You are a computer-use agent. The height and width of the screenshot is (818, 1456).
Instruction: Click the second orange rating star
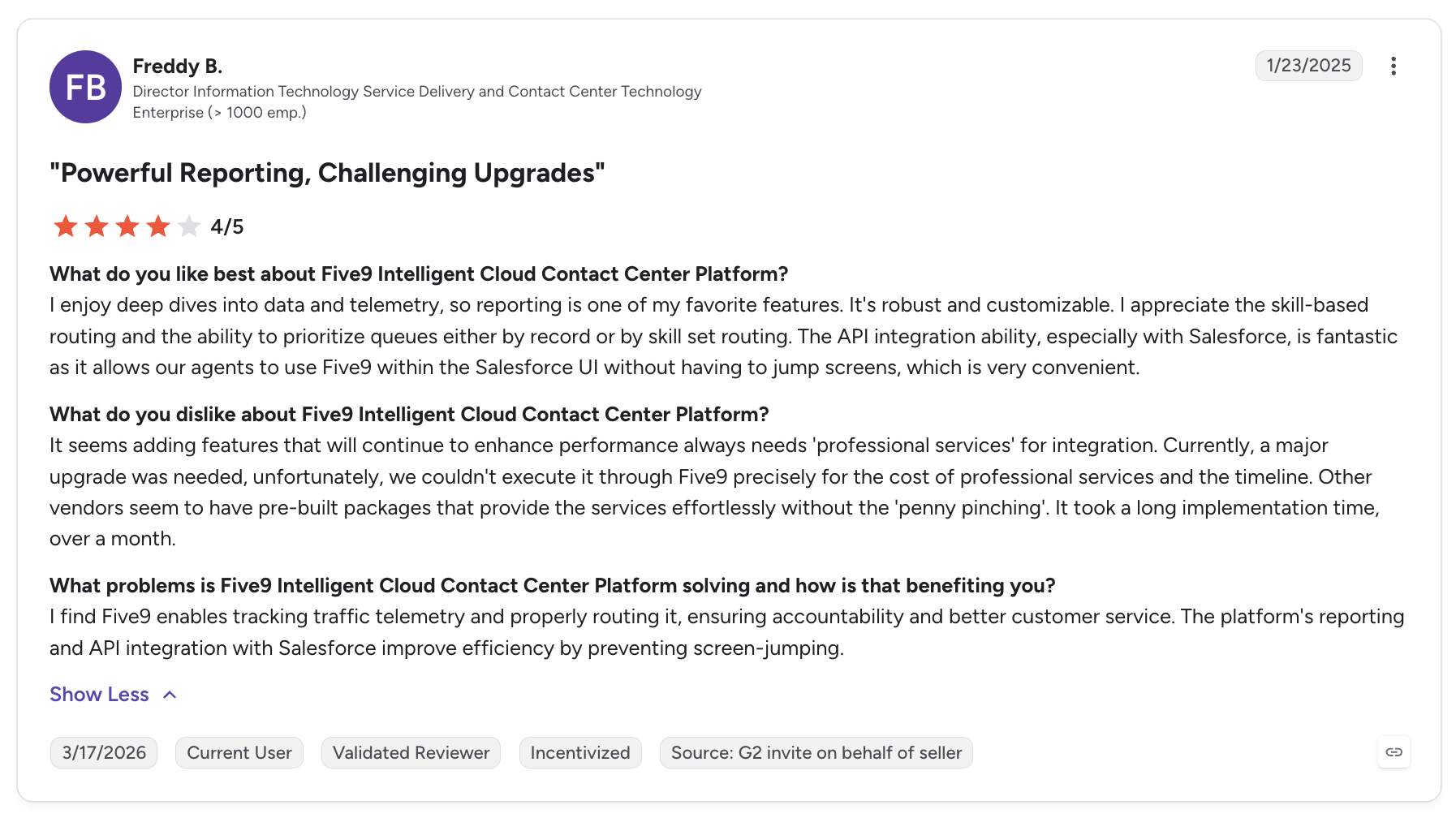[x=97, y=226]
